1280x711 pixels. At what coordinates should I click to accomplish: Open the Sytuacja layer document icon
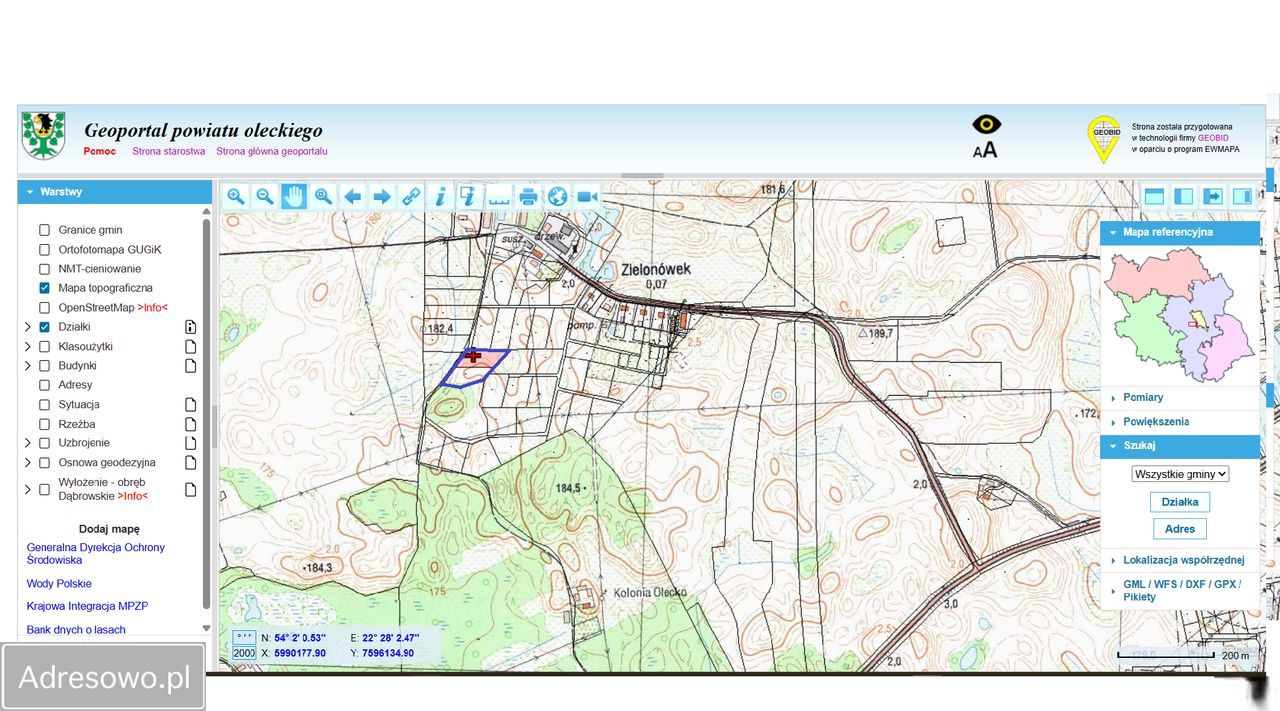click(190, 405)
